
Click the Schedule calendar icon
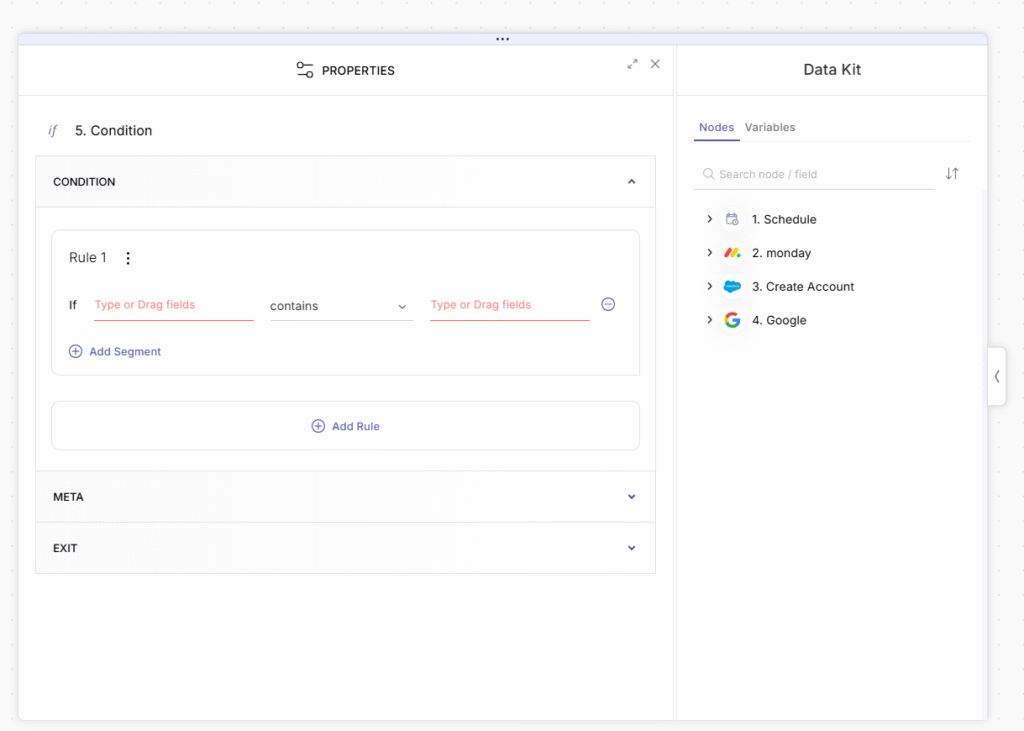coord(732,219)
